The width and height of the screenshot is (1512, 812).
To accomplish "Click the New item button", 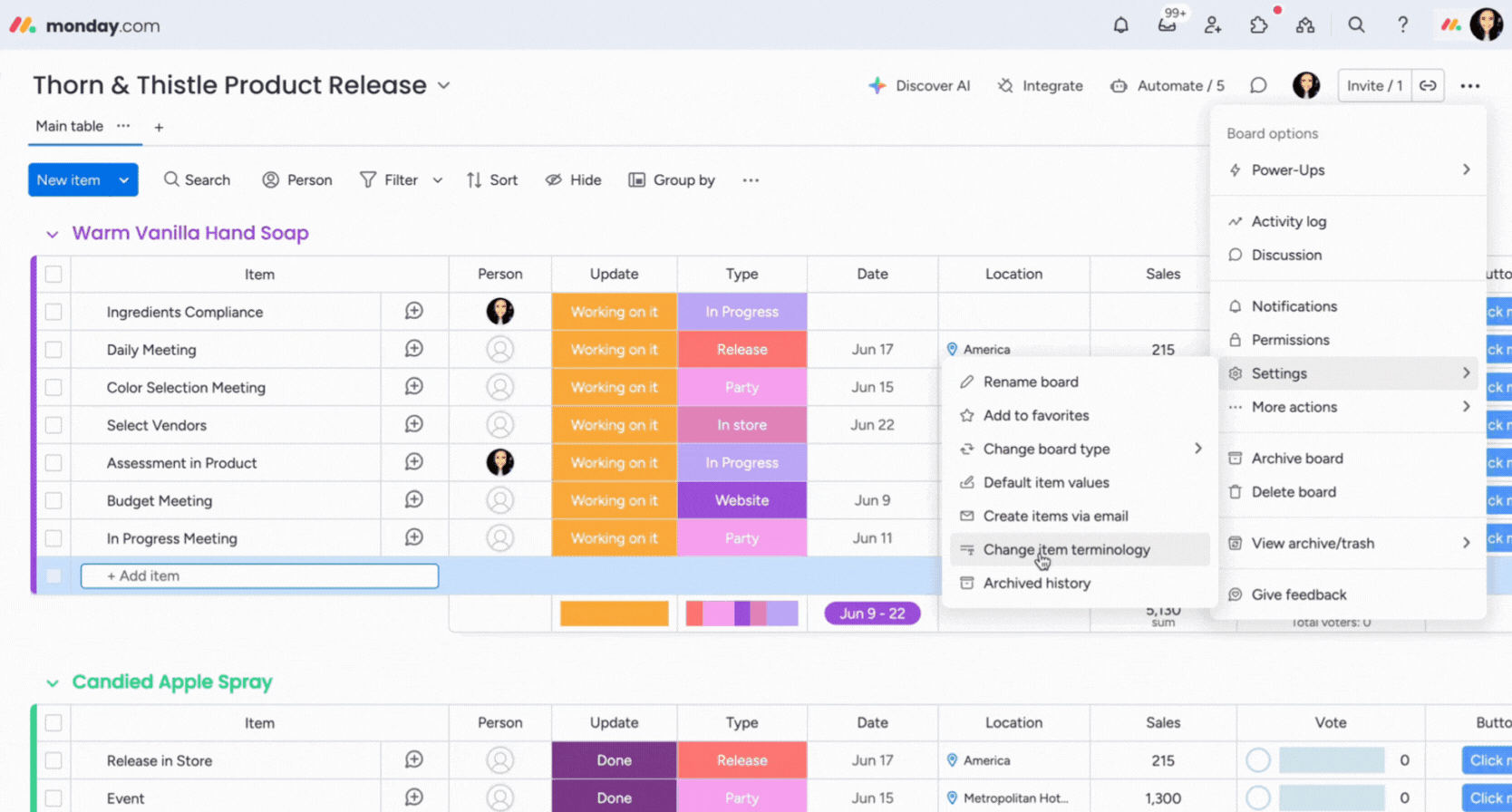I will click(69, 180).
